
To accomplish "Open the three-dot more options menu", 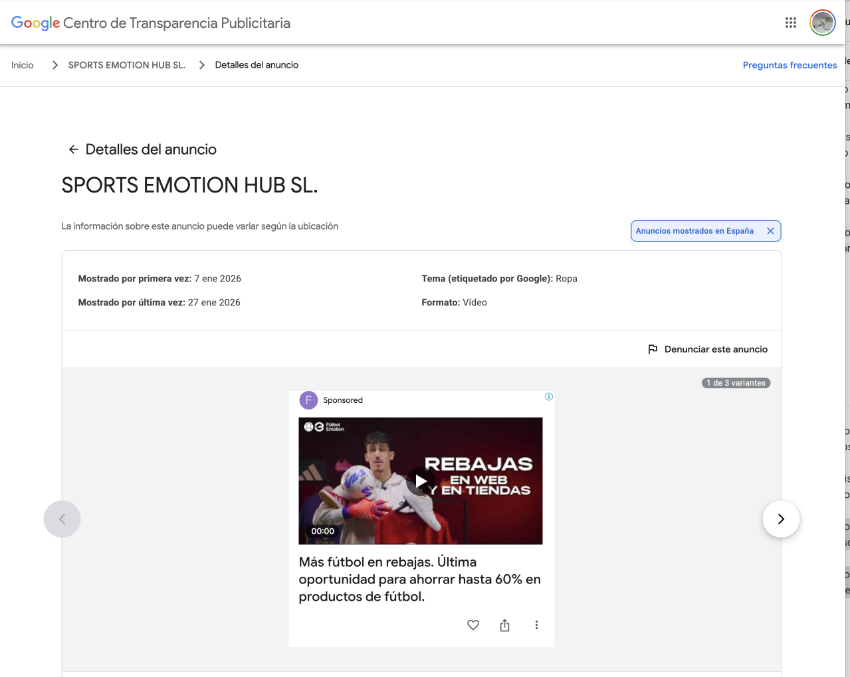I will [536, 625].
